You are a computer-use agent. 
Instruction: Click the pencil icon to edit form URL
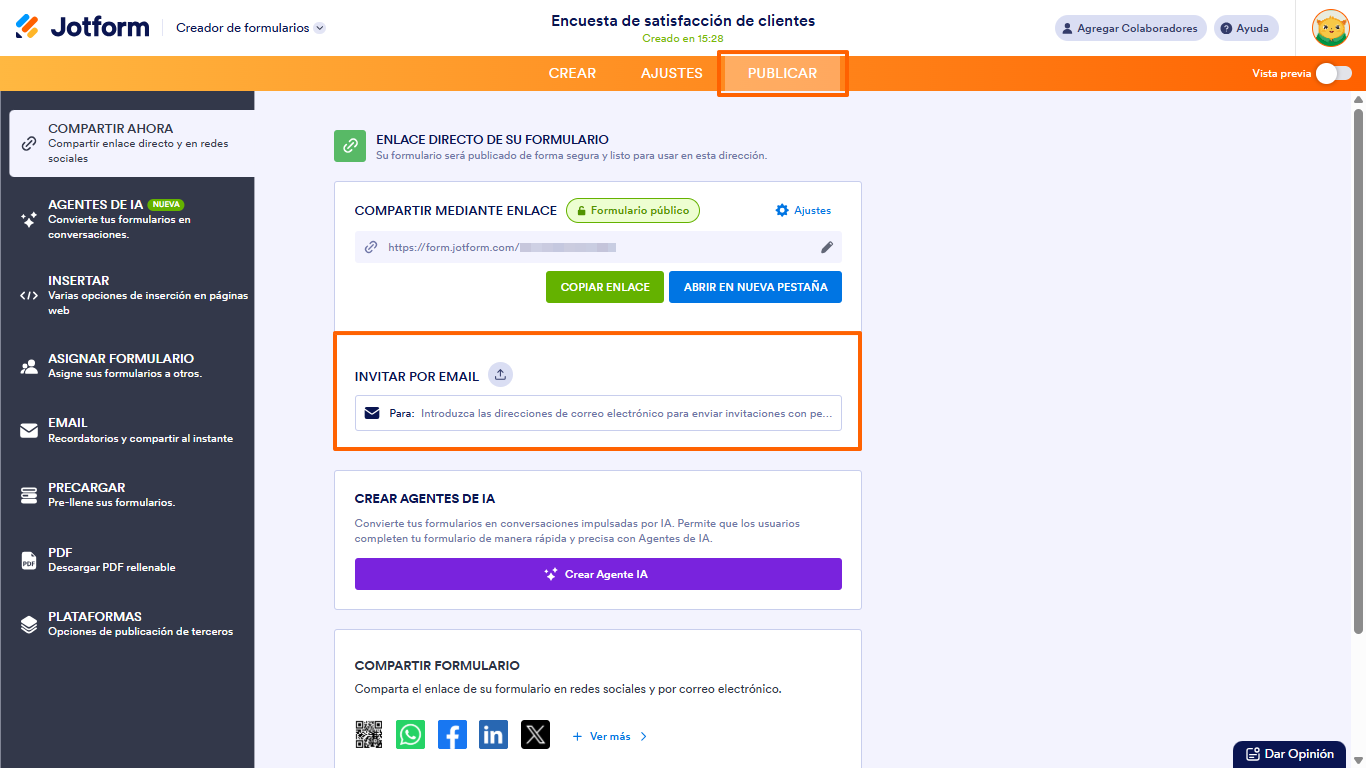tap(827, 247)
